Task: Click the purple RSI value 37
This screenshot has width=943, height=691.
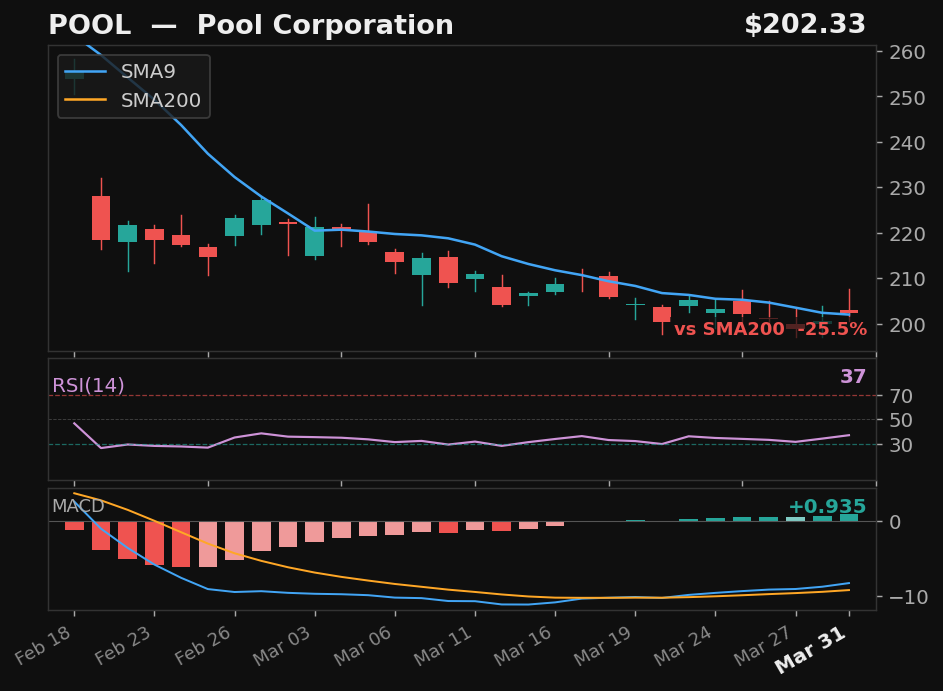Action: tap(855, 377)
